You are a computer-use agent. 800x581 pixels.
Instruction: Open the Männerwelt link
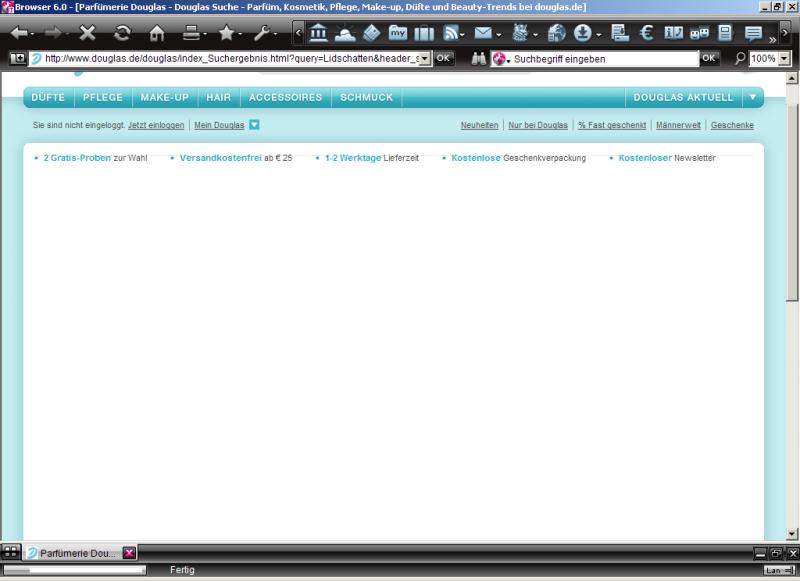678,125
